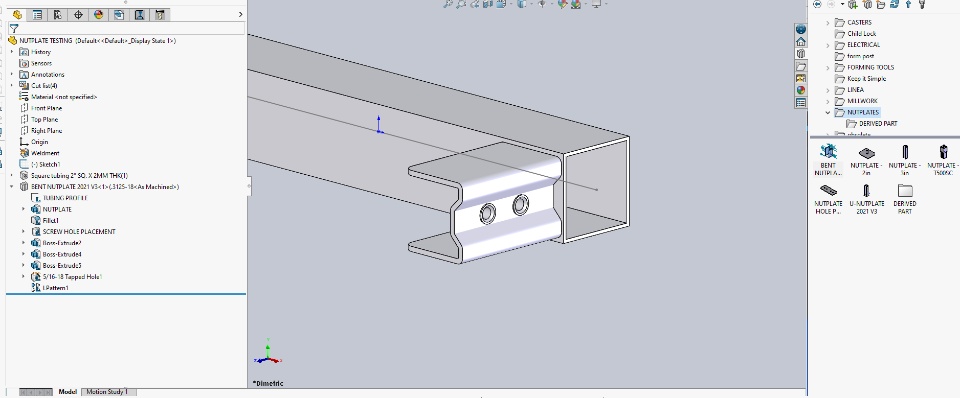
Task: Click the Apply Scene icon
Action: [576, 4]
